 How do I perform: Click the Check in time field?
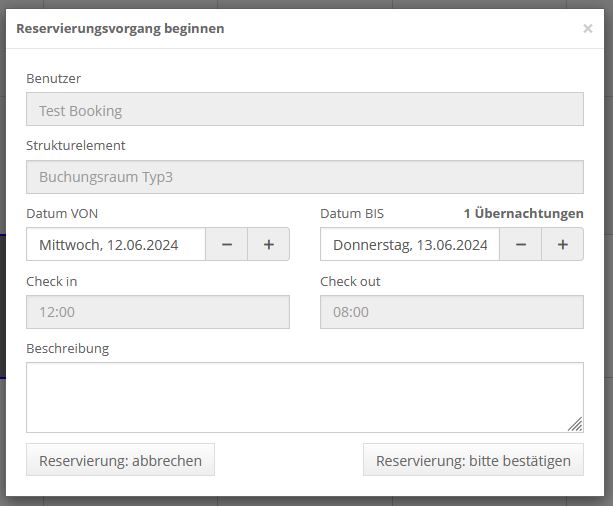pyautogui.click(x=157, y=312)
